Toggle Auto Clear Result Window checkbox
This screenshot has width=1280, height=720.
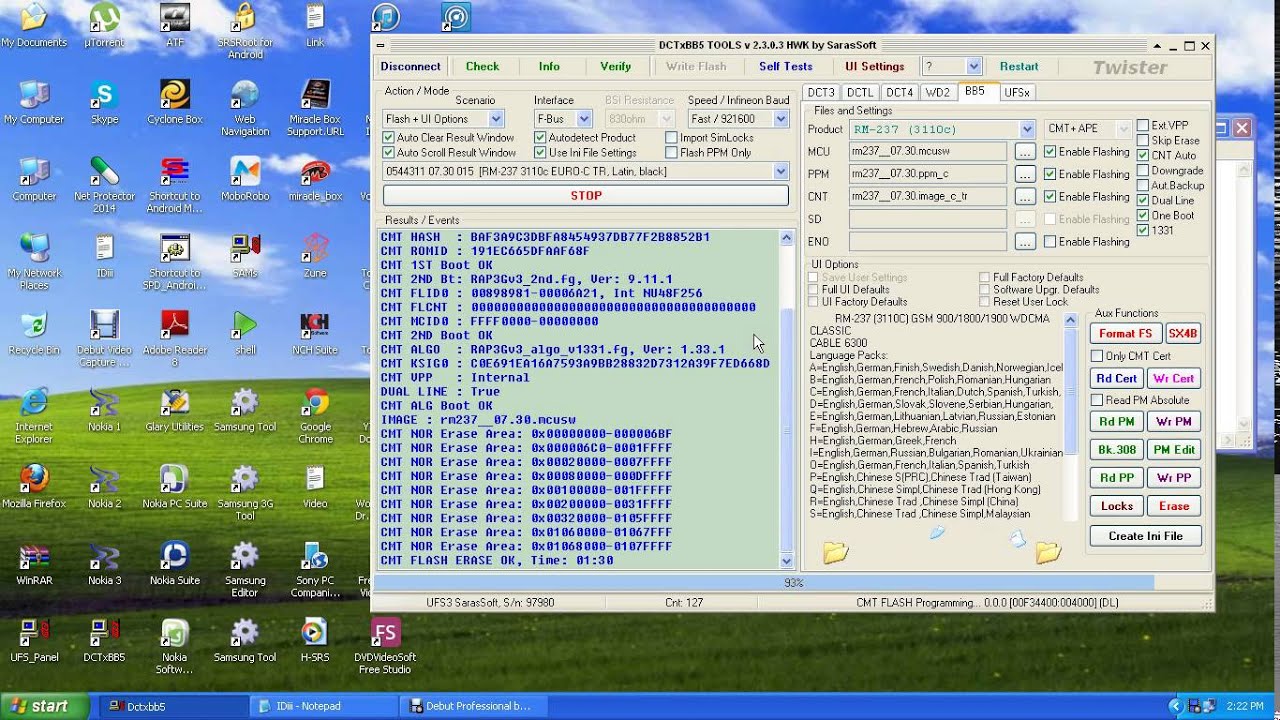(x=389, y=138)
